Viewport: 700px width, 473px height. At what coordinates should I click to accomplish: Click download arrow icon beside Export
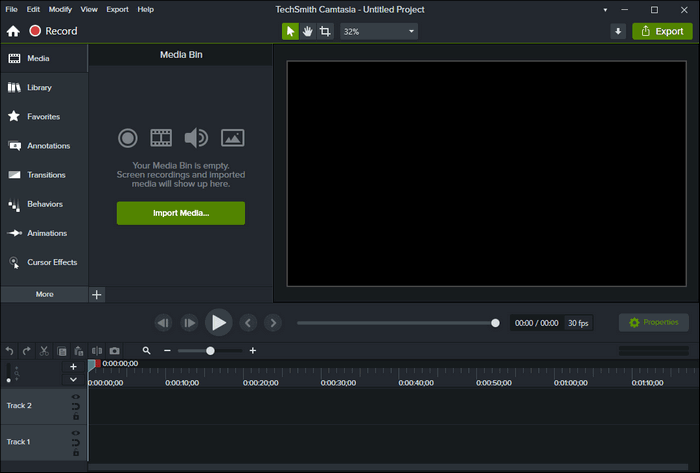(618, 32)
